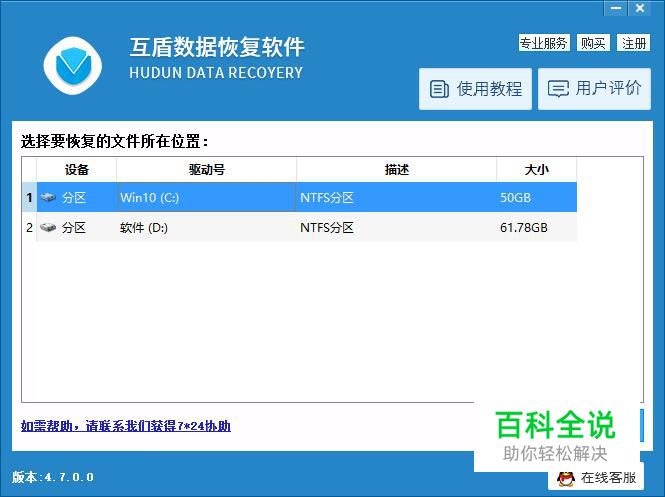Viewport: 665px width, 497px height.
Task: Click the 购买 purchase button
Action: coord(593,43)
